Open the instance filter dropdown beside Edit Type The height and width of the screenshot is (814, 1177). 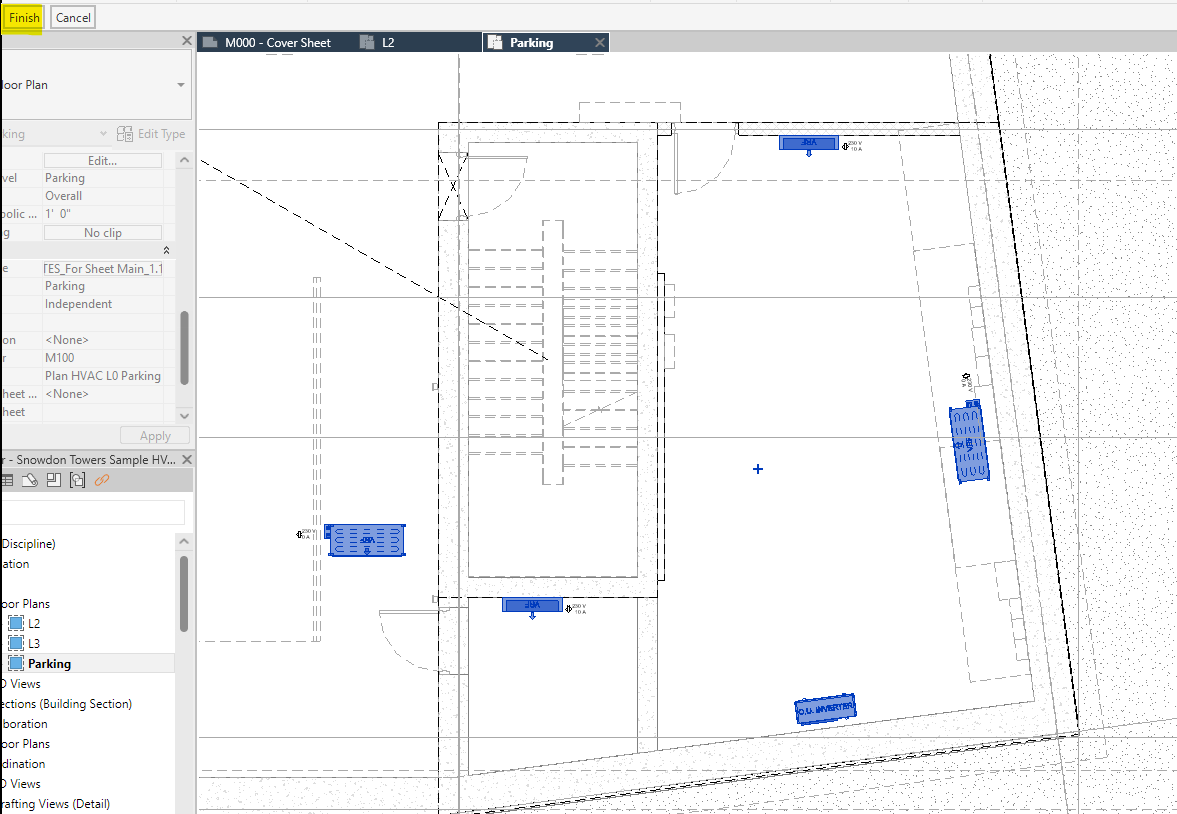point(104,134)
